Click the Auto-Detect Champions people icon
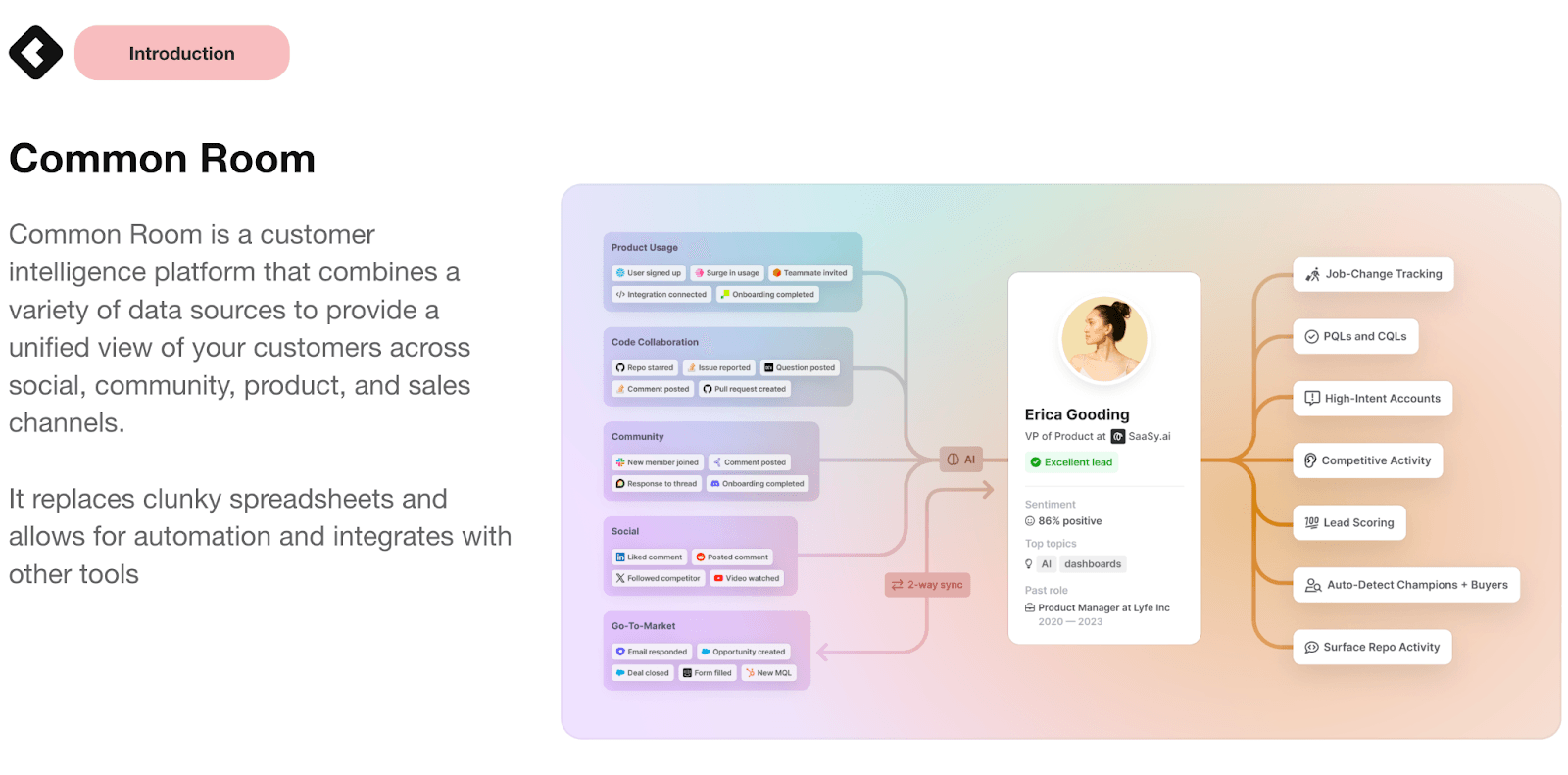 click(x=1313, y=585)
